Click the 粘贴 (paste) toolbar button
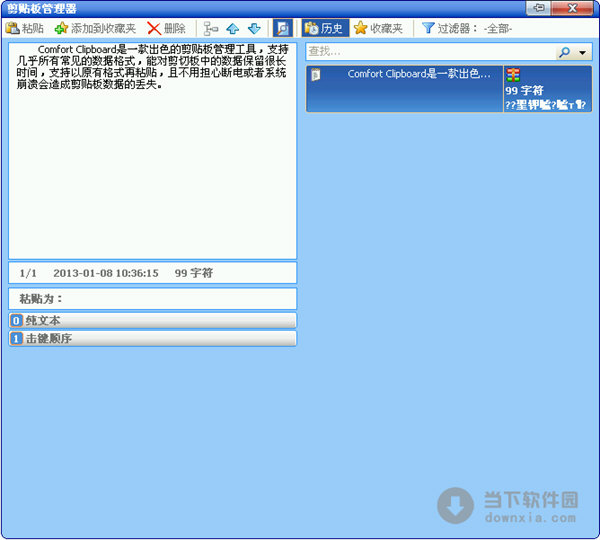 [25, 28]
